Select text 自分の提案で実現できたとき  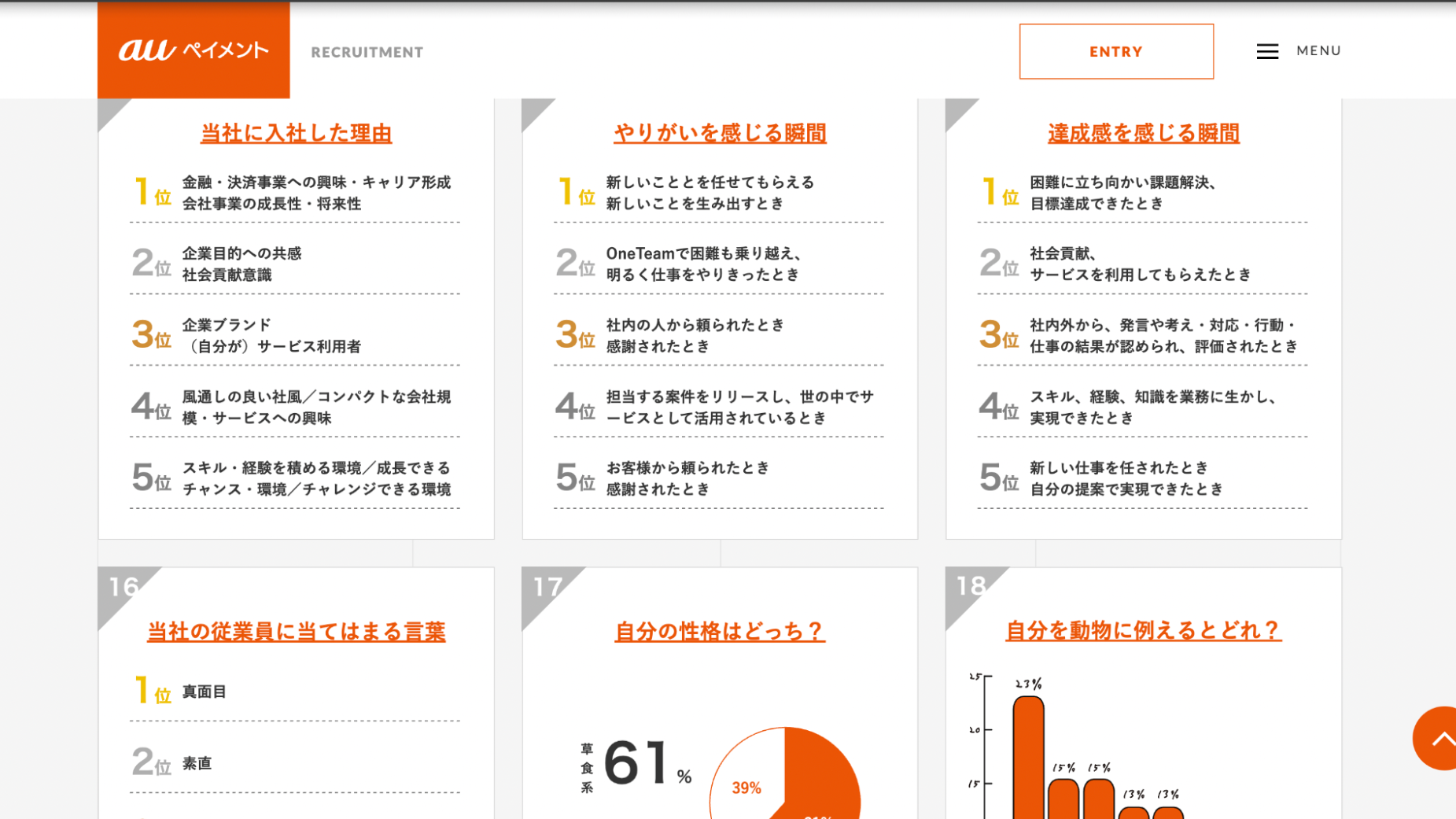click(1127, 489)
